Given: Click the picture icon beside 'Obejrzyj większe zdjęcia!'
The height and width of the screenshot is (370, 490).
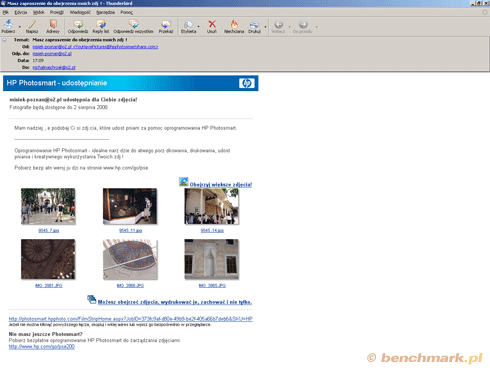Looking at the screenshot, I should (184, 182).
